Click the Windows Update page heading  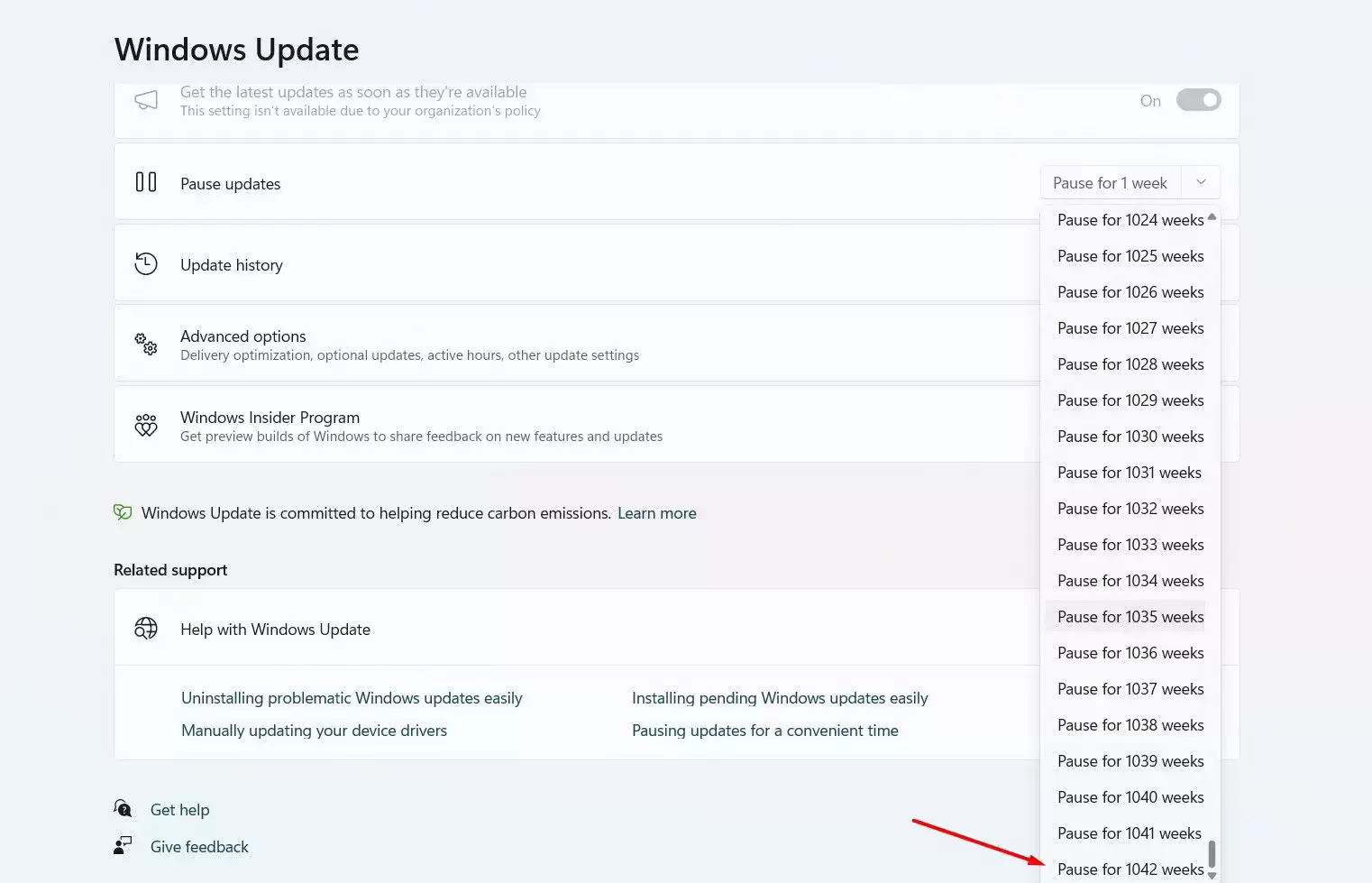click(236, 50)
